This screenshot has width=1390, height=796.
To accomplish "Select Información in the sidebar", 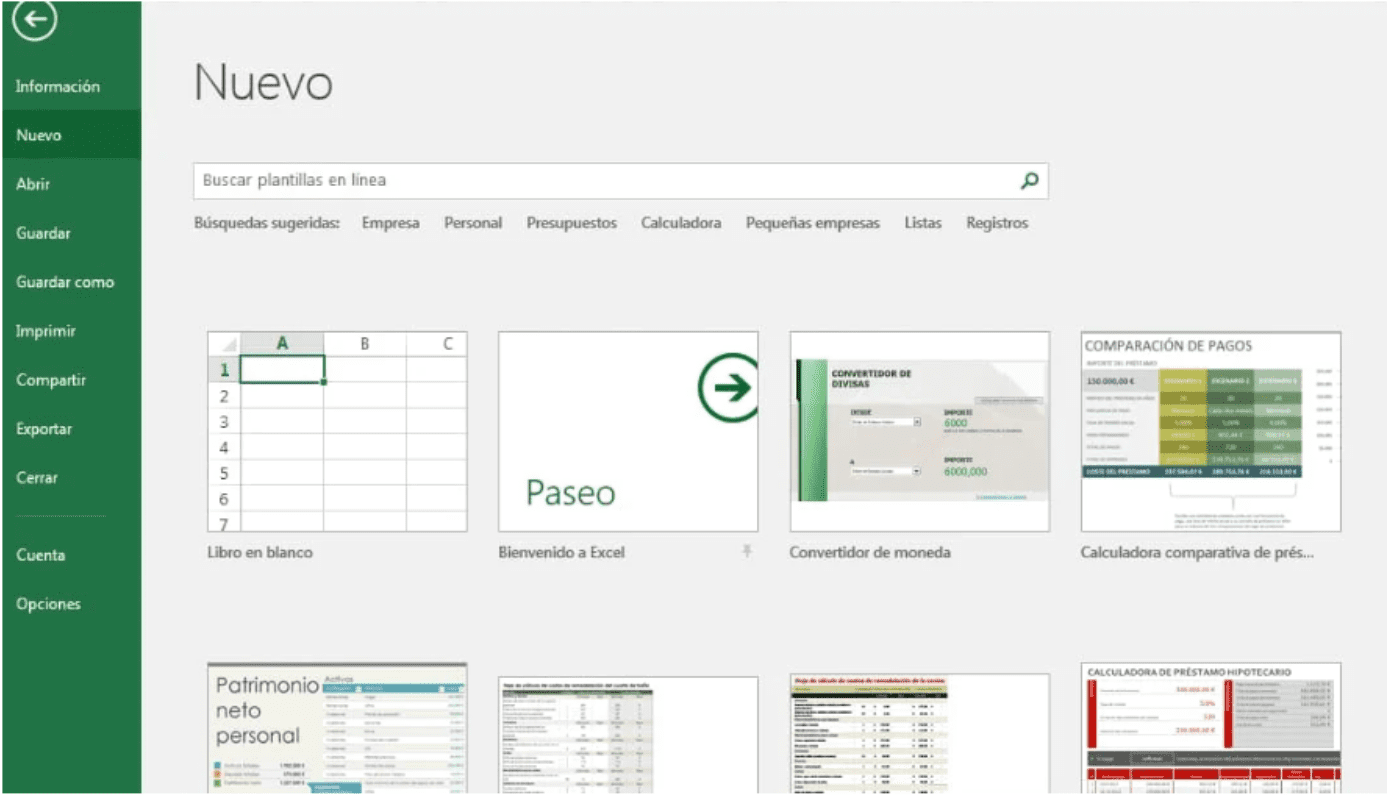I will [57, 86].
